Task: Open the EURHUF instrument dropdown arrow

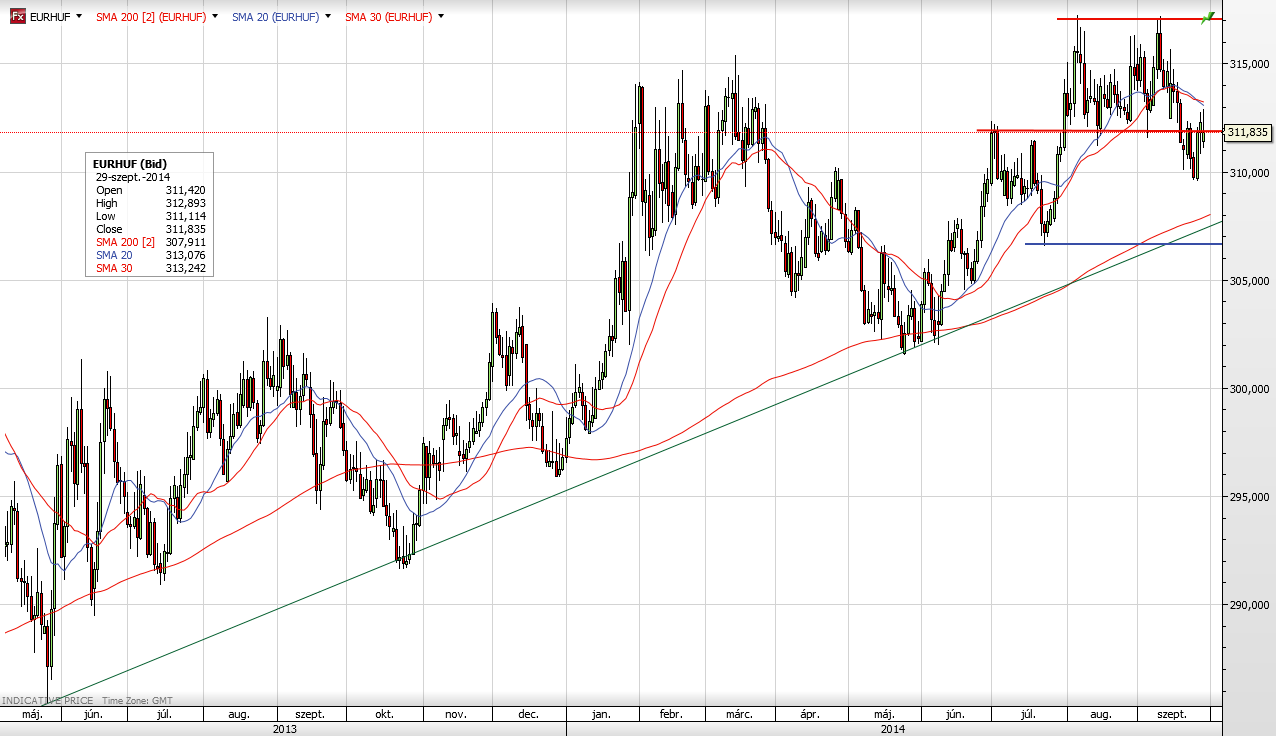Action: tap(79, 17)
